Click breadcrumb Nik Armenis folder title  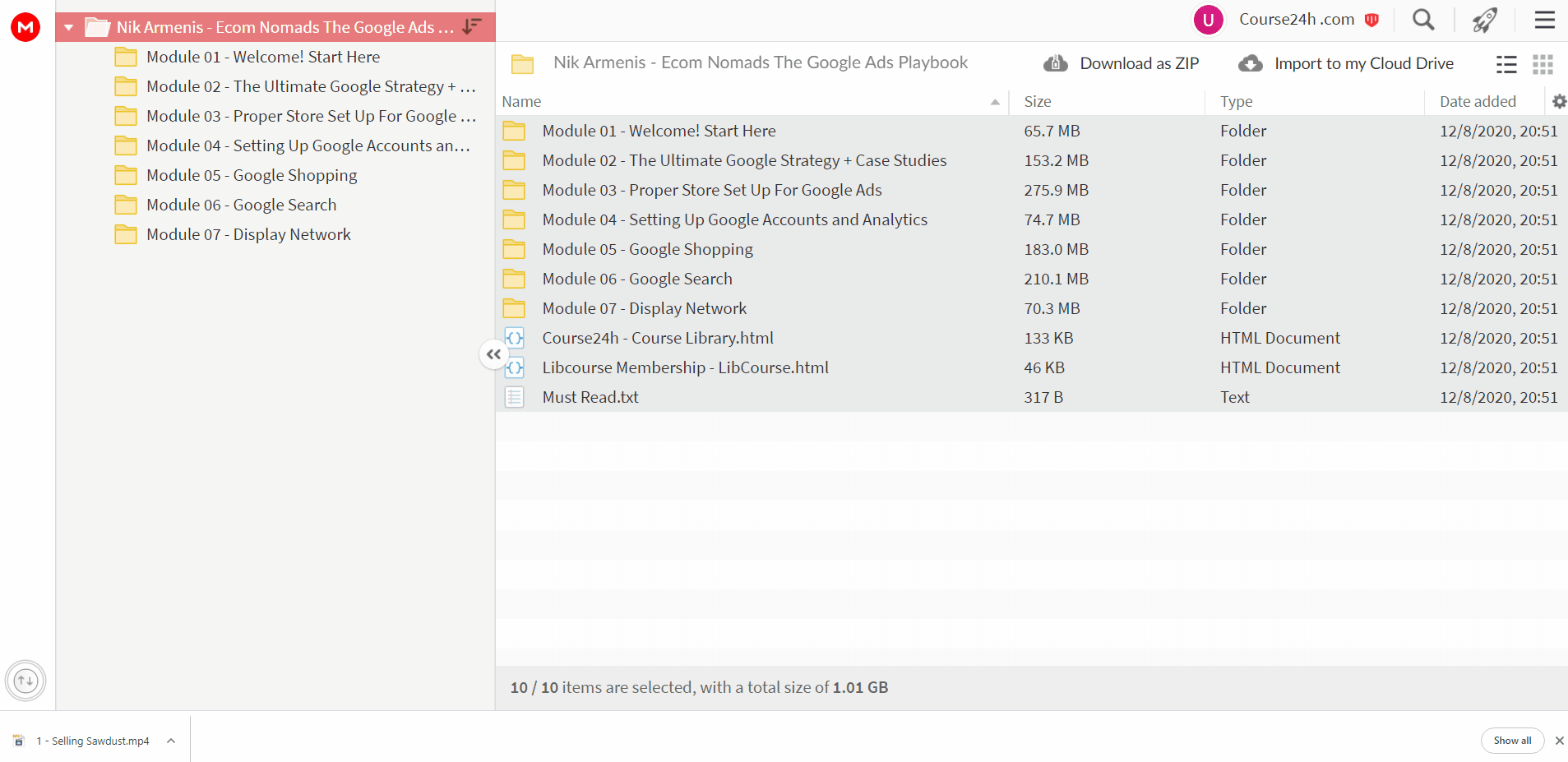(761, 62)
